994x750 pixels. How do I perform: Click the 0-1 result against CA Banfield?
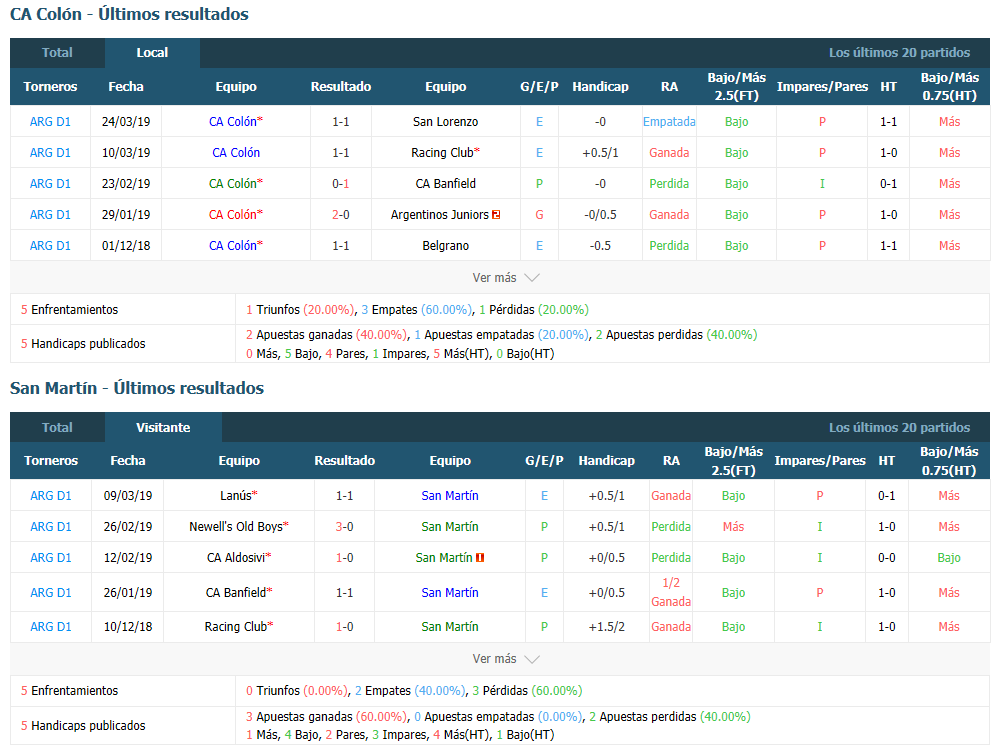341,184
